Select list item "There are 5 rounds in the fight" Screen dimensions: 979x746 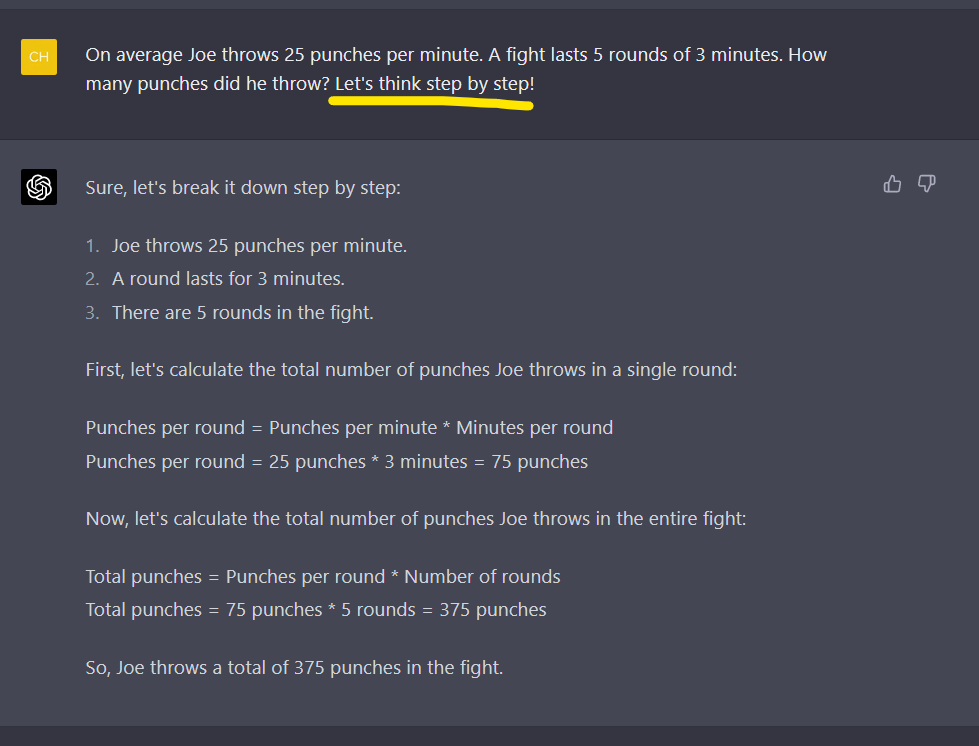click(x=242, y=313)
